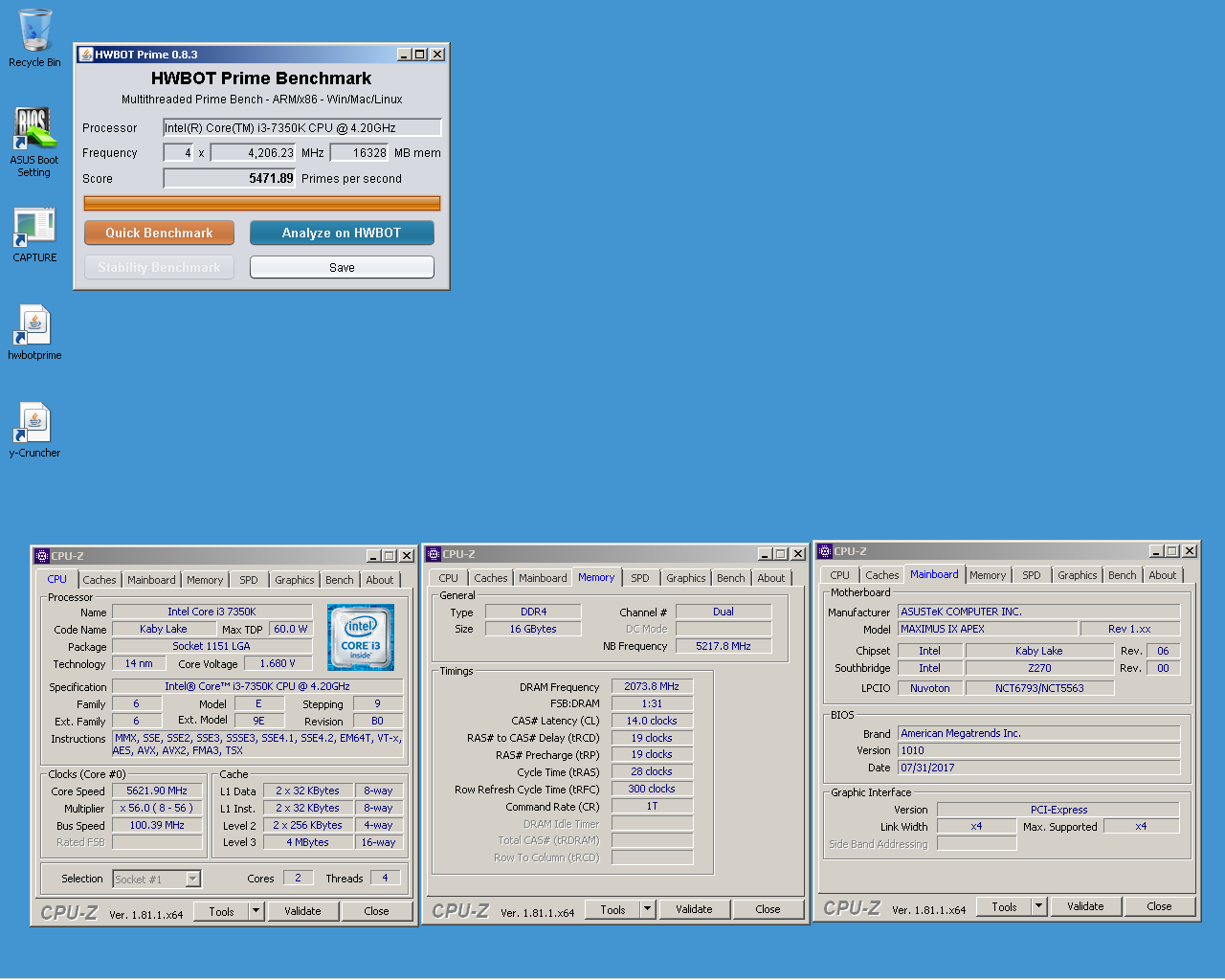Select Code Name value Kaby Lake in CPU window
1225x980 pixels.
pos(164,629)
